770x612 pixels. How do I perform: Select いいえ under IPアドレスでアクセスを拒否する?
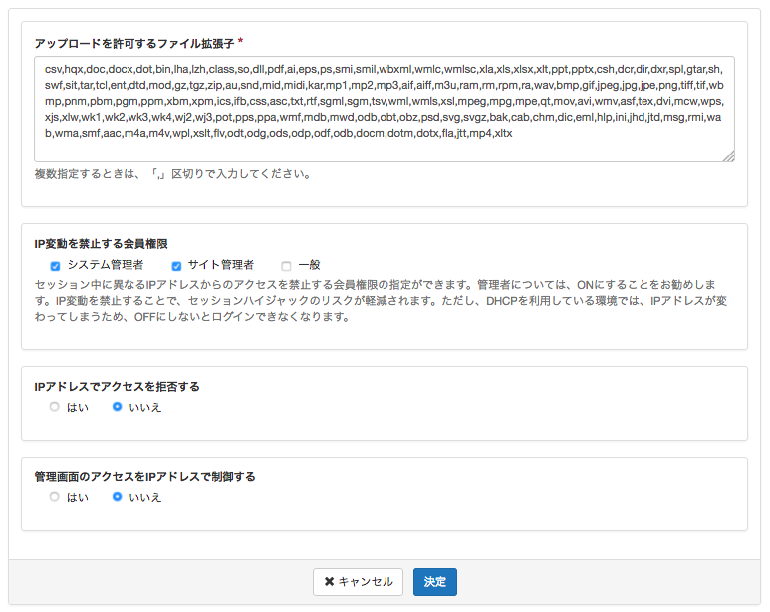[x=118, y=407]
